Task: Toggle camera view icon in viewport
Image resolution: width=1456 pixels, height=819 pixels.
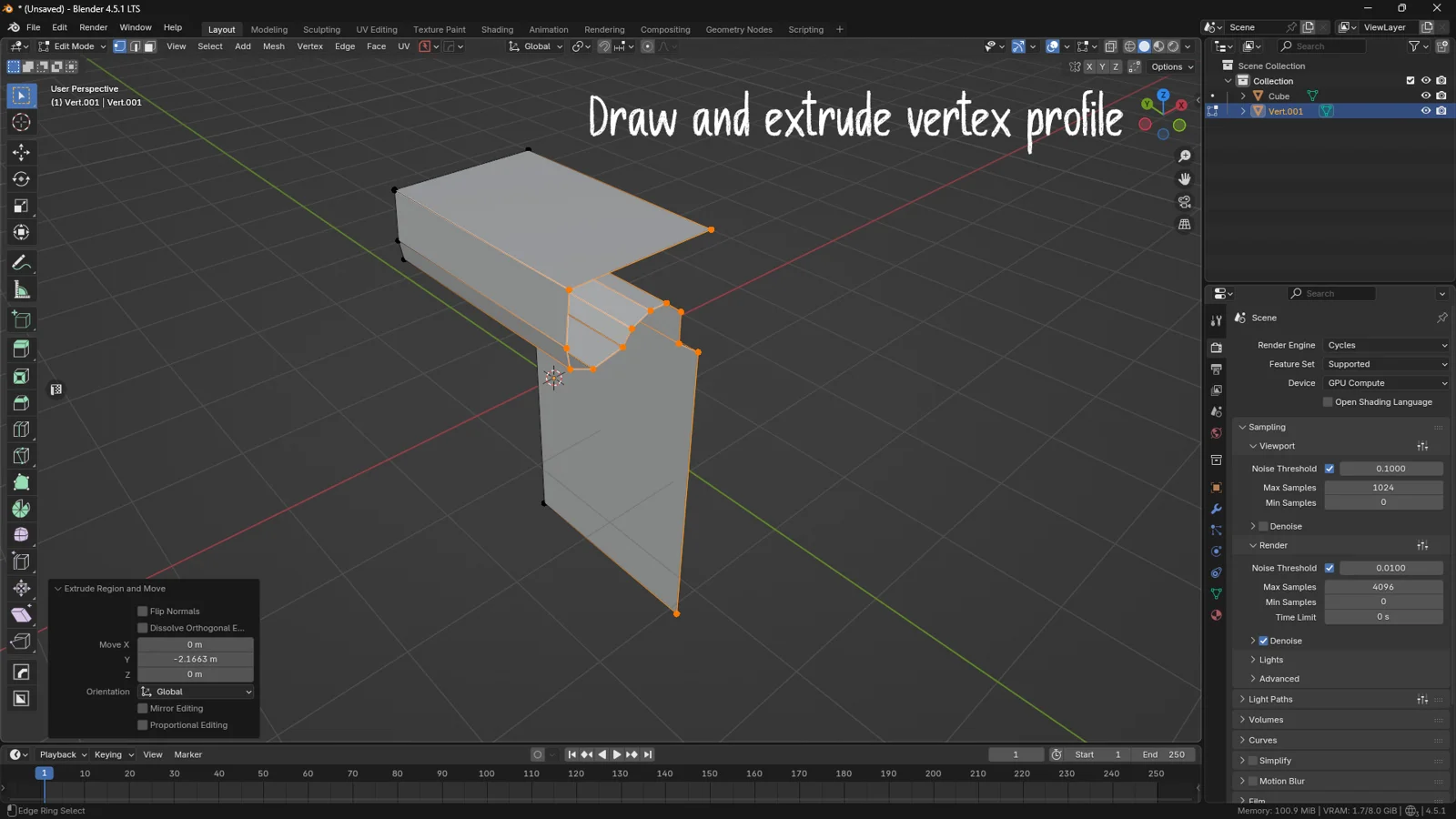Action: (x=1184, y=202)
